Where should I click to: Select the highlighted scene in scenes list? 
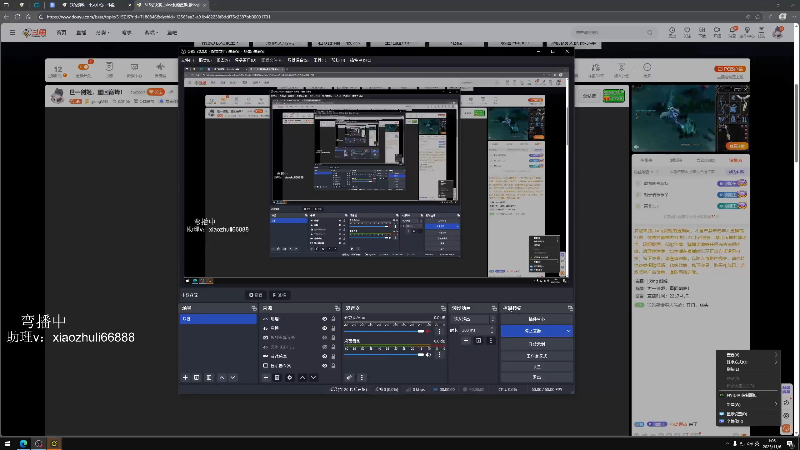tap(217, 319)
